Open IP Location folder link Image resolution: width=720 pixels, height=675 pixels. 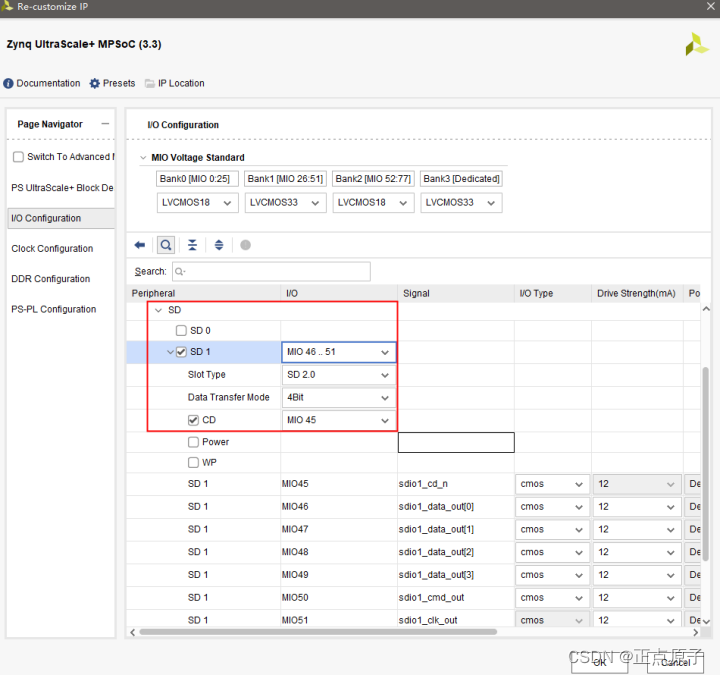(x=174, y=83)
